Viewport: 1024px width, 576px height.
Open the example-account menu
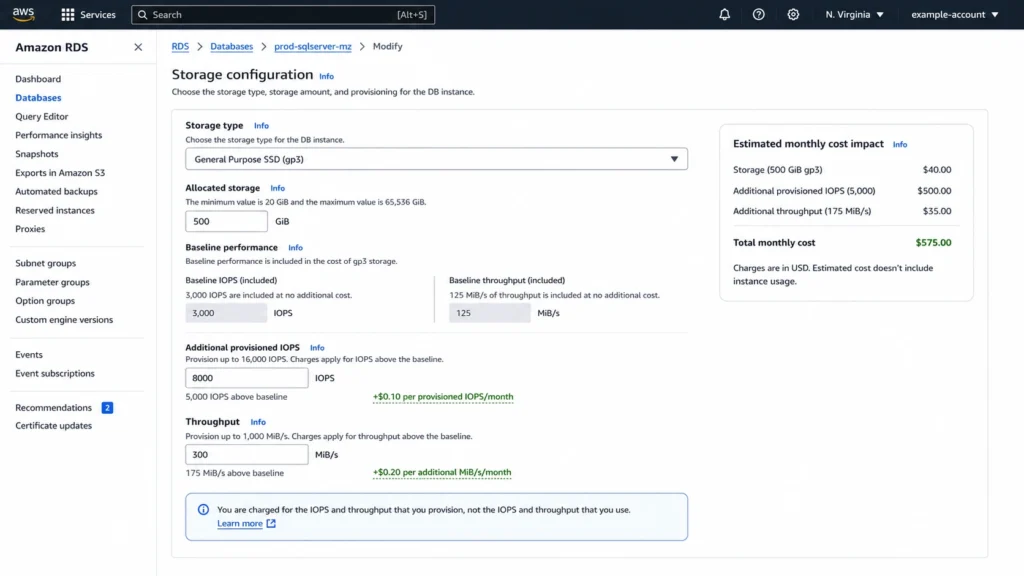pyautogui.click(x=955, y=14)
